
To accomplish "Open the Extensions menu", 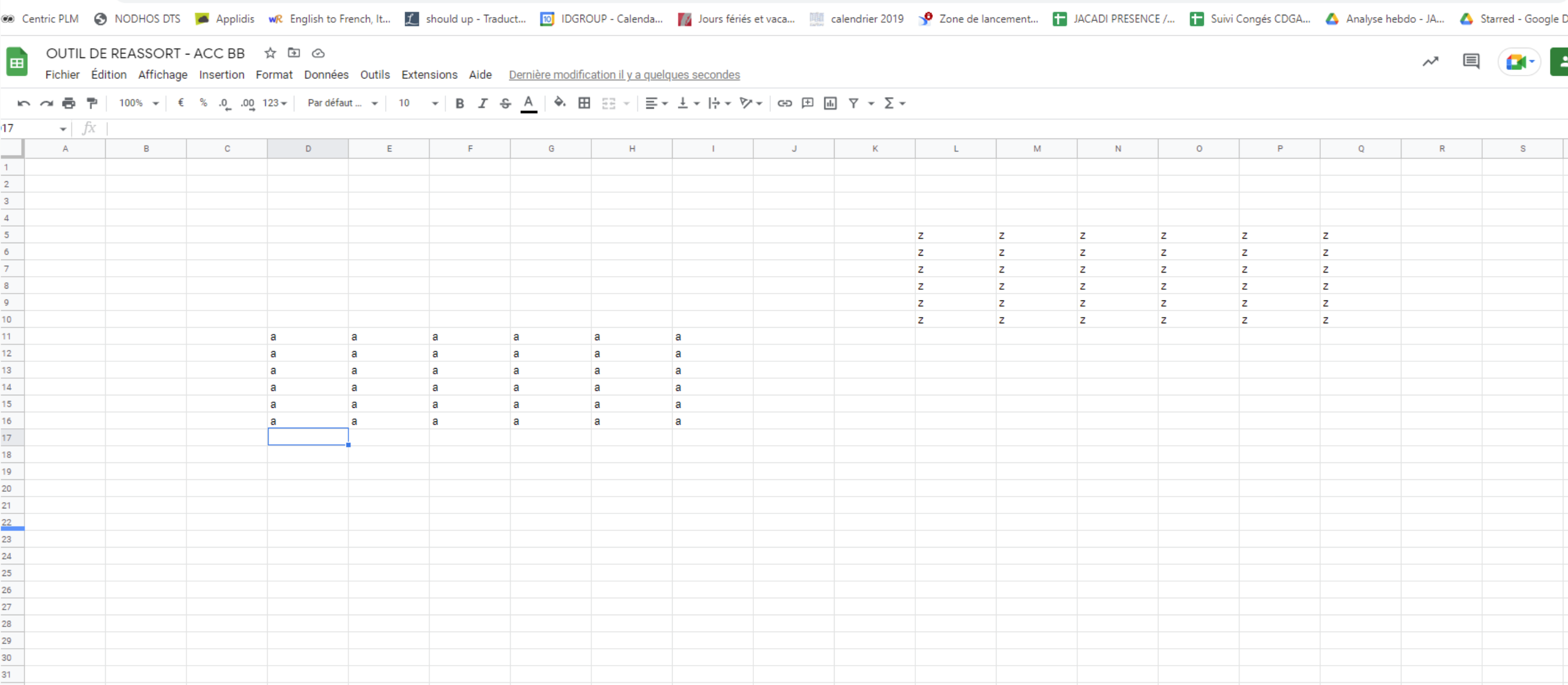I will (x=428, y=75).
